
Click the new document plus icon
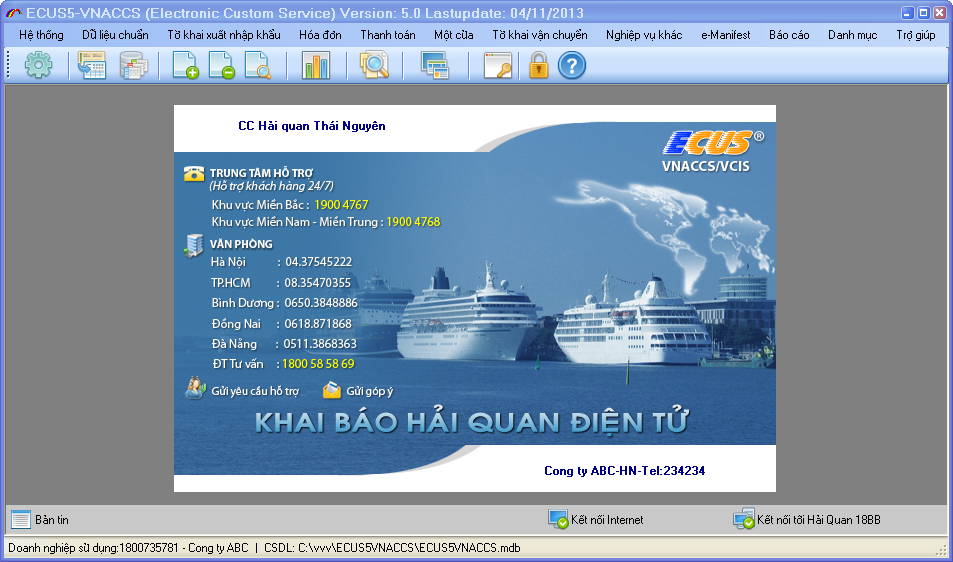185,67
